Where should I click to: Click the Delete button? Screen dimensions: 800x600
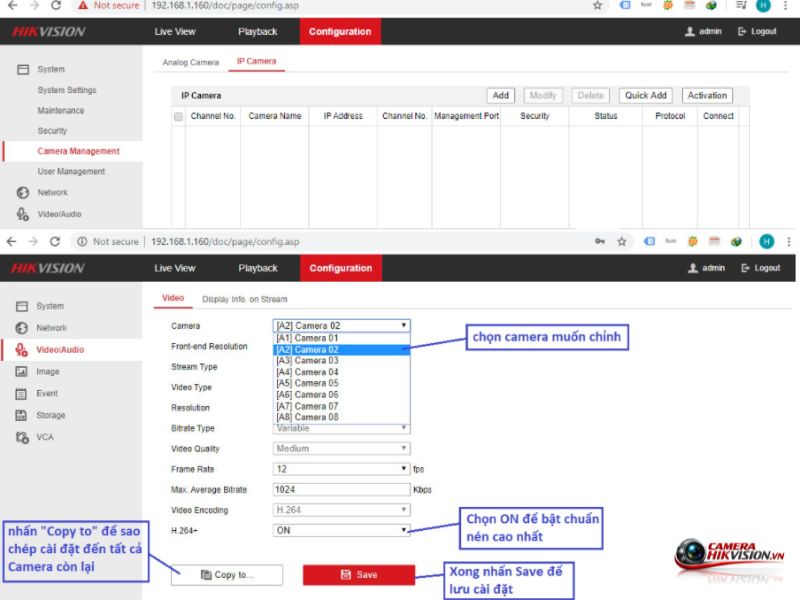(x=590, y=95)
